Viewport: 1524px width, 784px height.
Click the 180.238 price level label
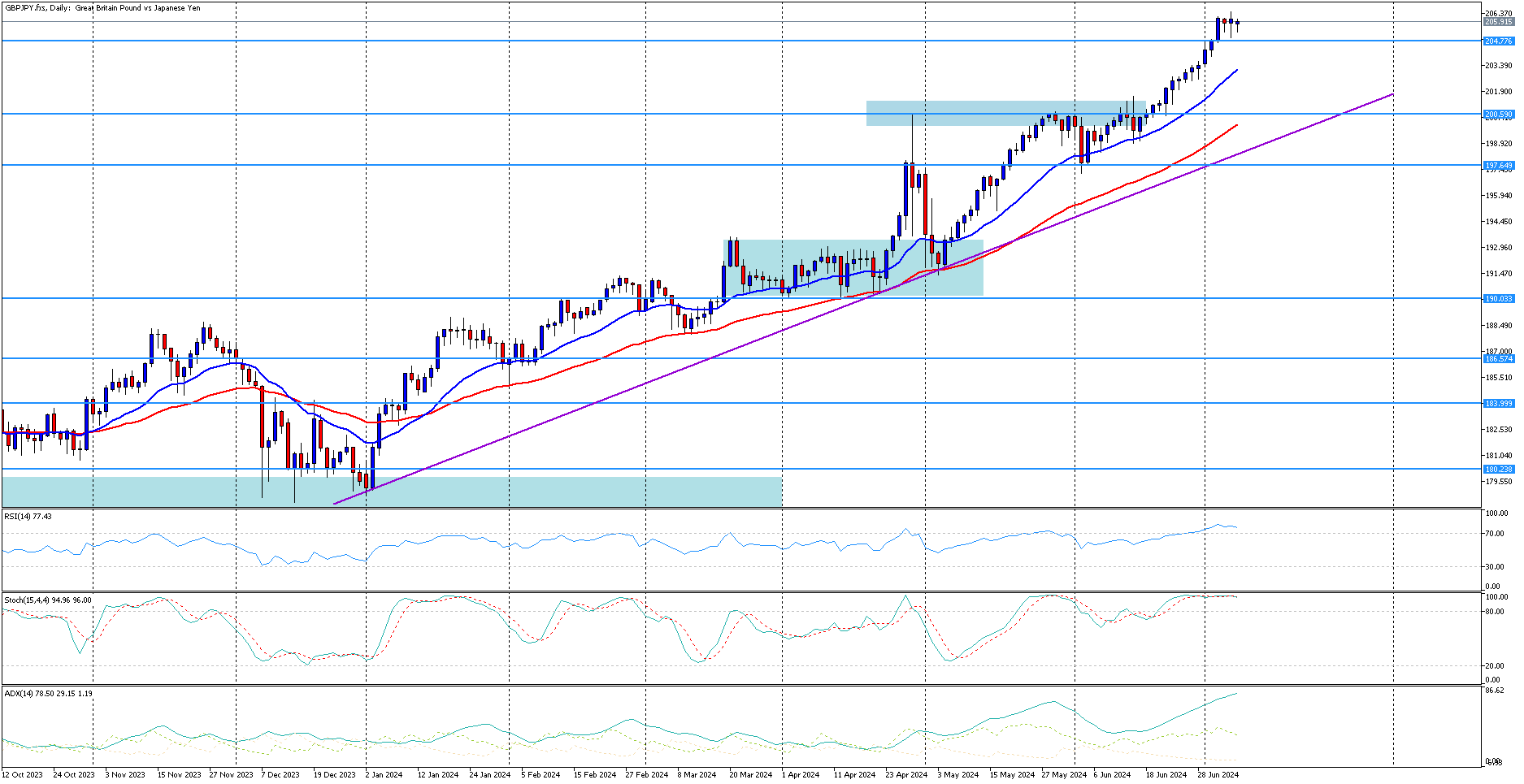pyautogui.click(x=1498, y=469)
